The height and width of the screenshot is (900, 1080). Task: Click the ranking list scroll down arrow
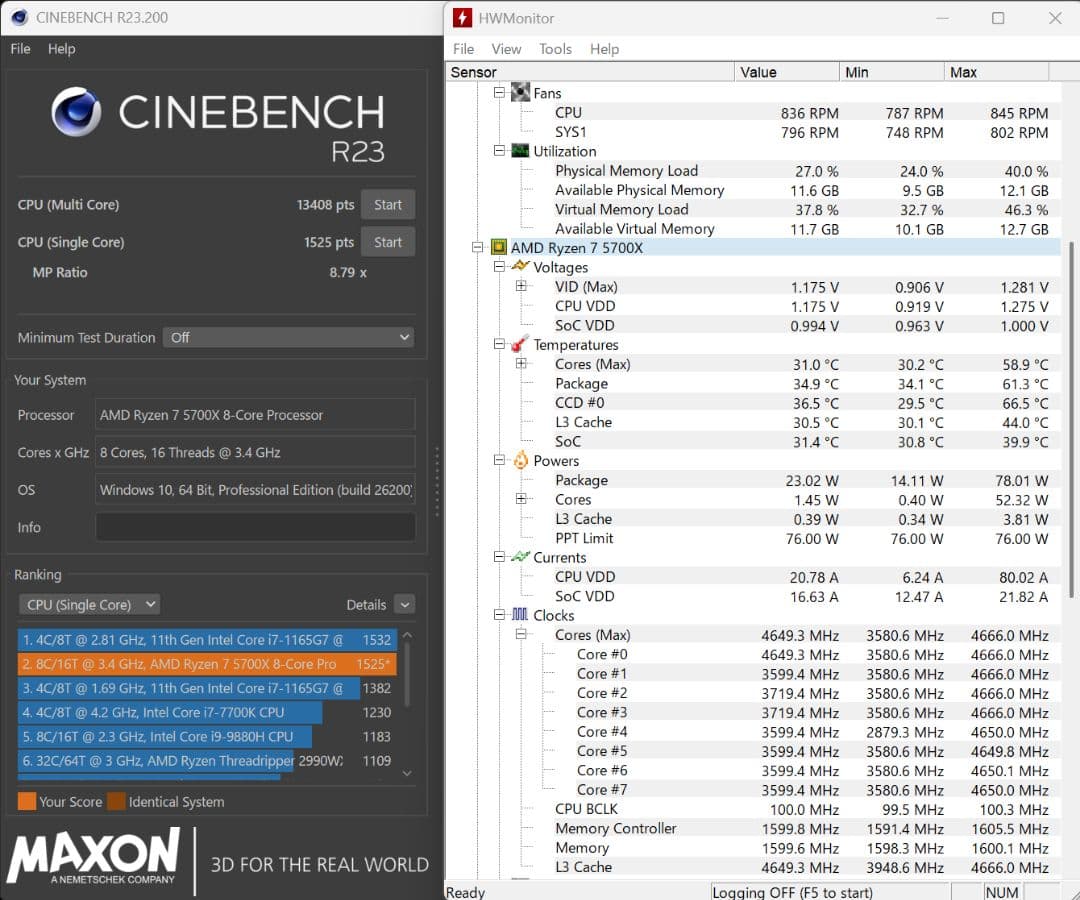tap(407, 773)
